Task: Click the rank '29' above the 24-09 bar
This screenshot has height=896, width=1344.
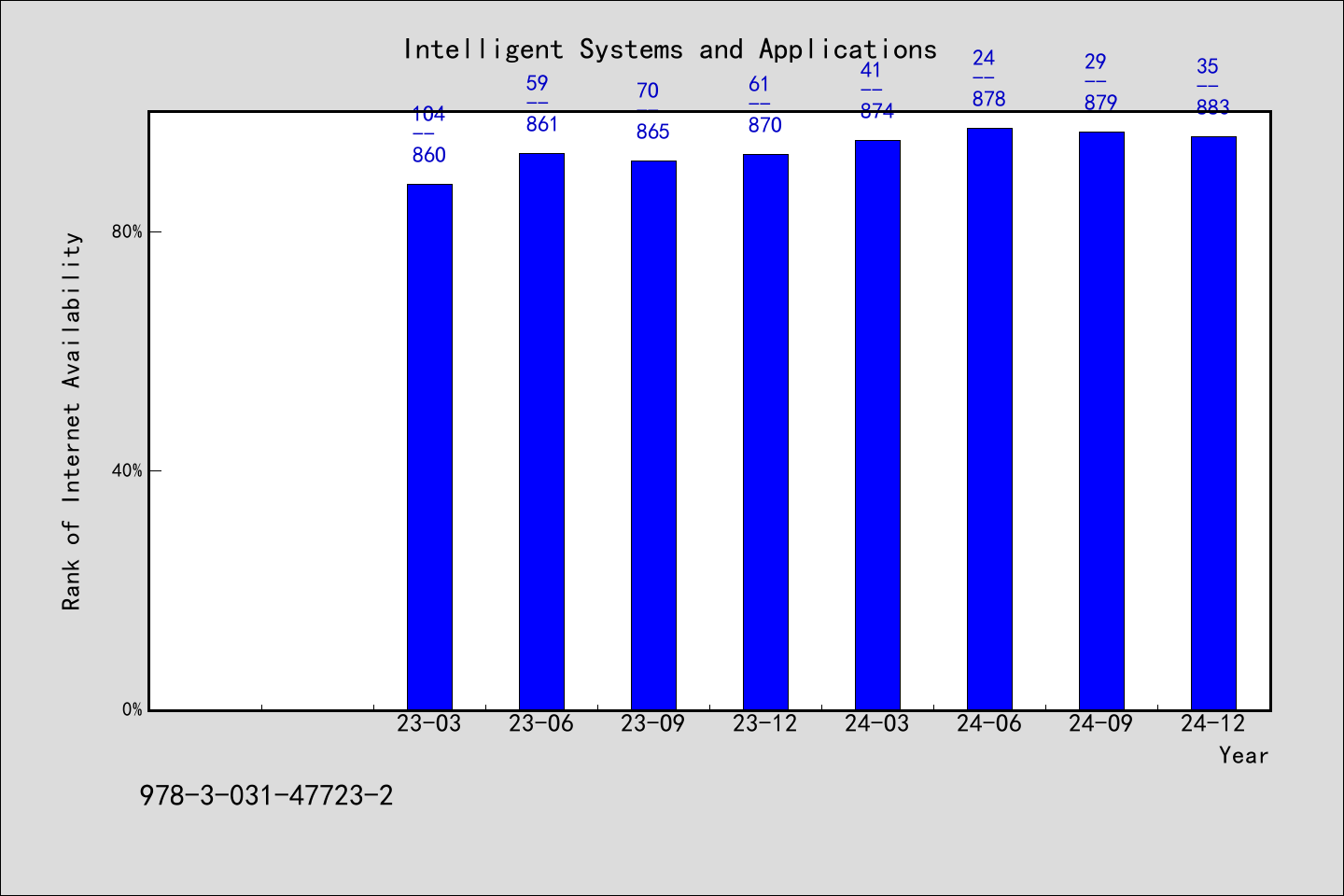Action: click(1095, 62)
